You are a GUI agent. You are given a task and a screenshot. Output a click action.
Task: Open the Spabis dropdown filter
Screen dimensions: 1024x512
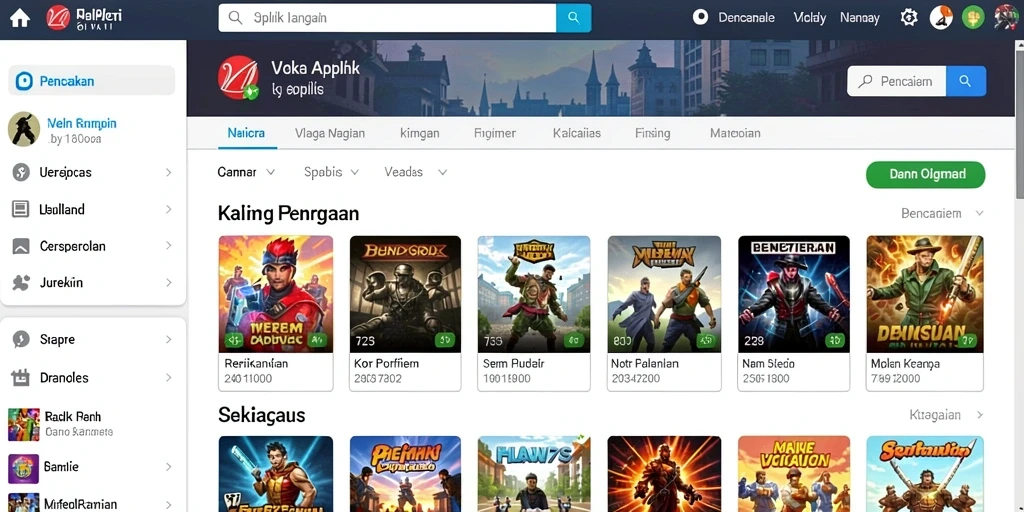332,172
